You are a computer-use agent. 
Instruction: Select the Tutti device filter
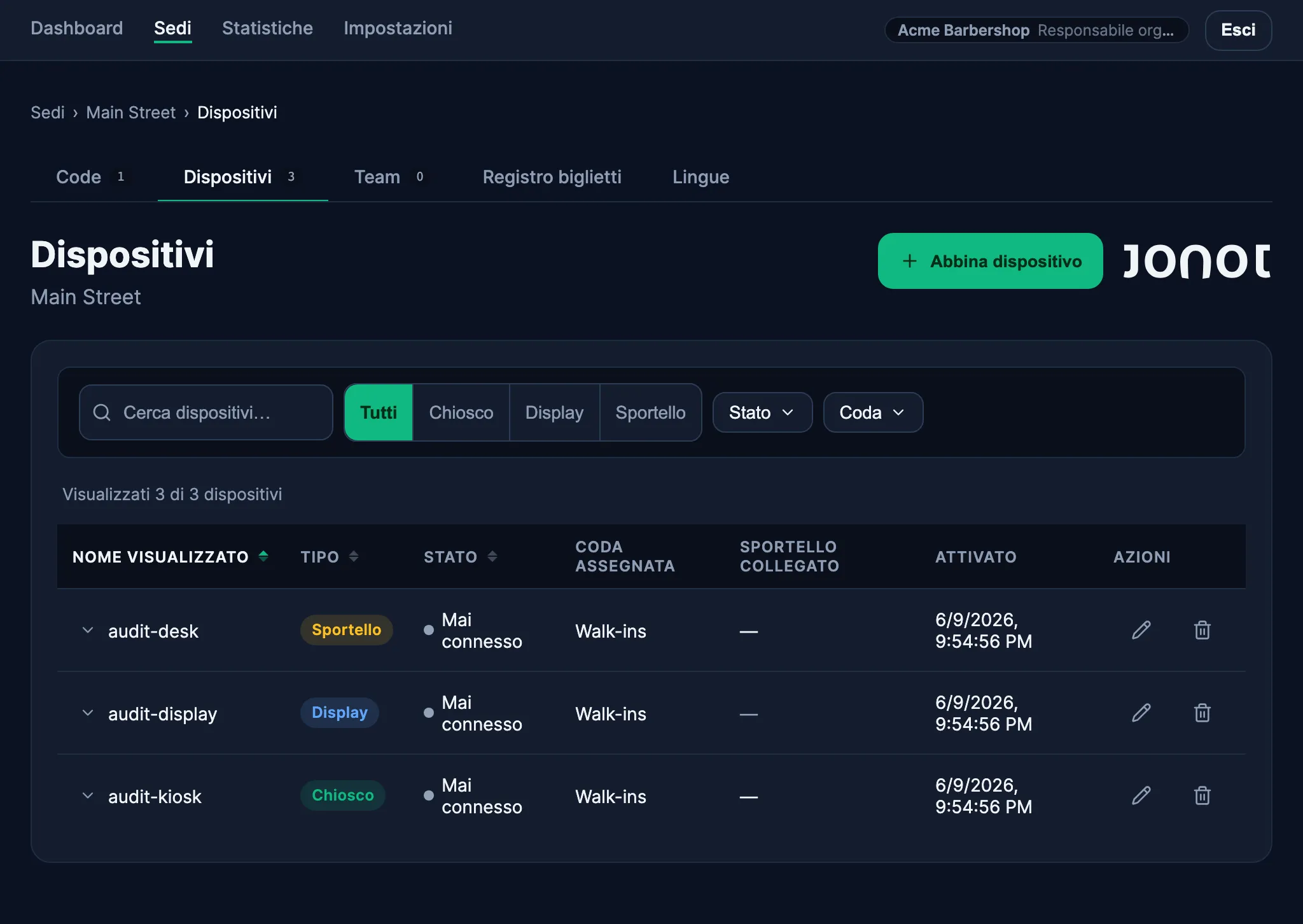379,412
